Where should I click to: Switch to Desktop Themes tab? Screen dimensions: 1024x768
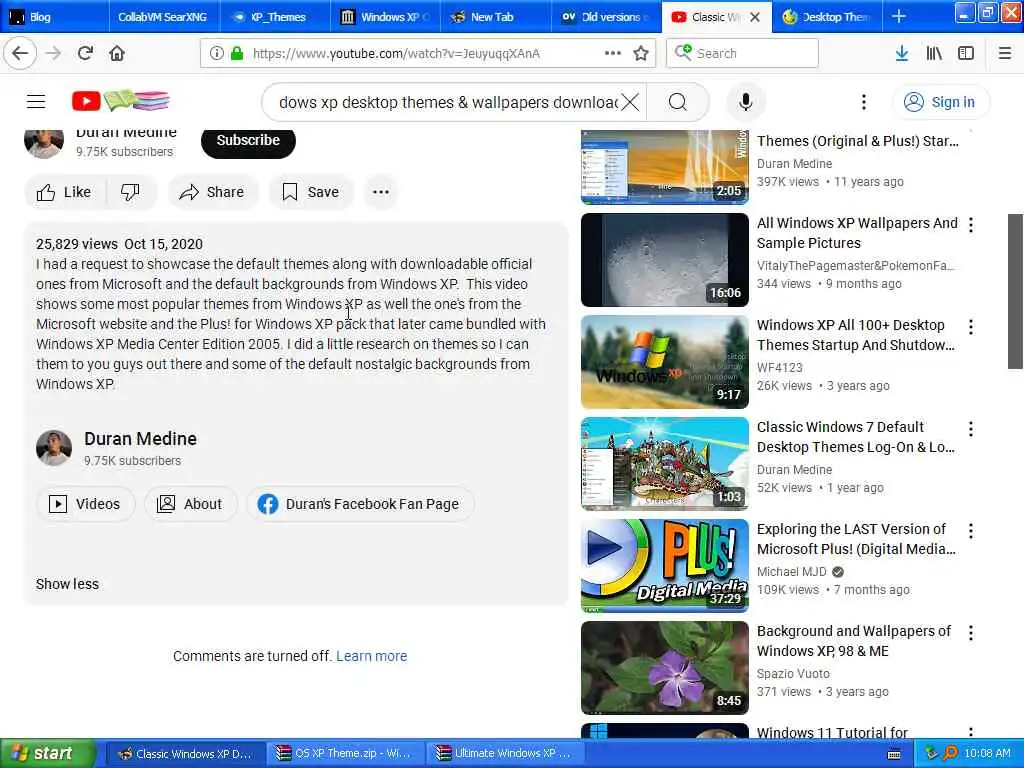pyautogui.click(x=827, y=17)
